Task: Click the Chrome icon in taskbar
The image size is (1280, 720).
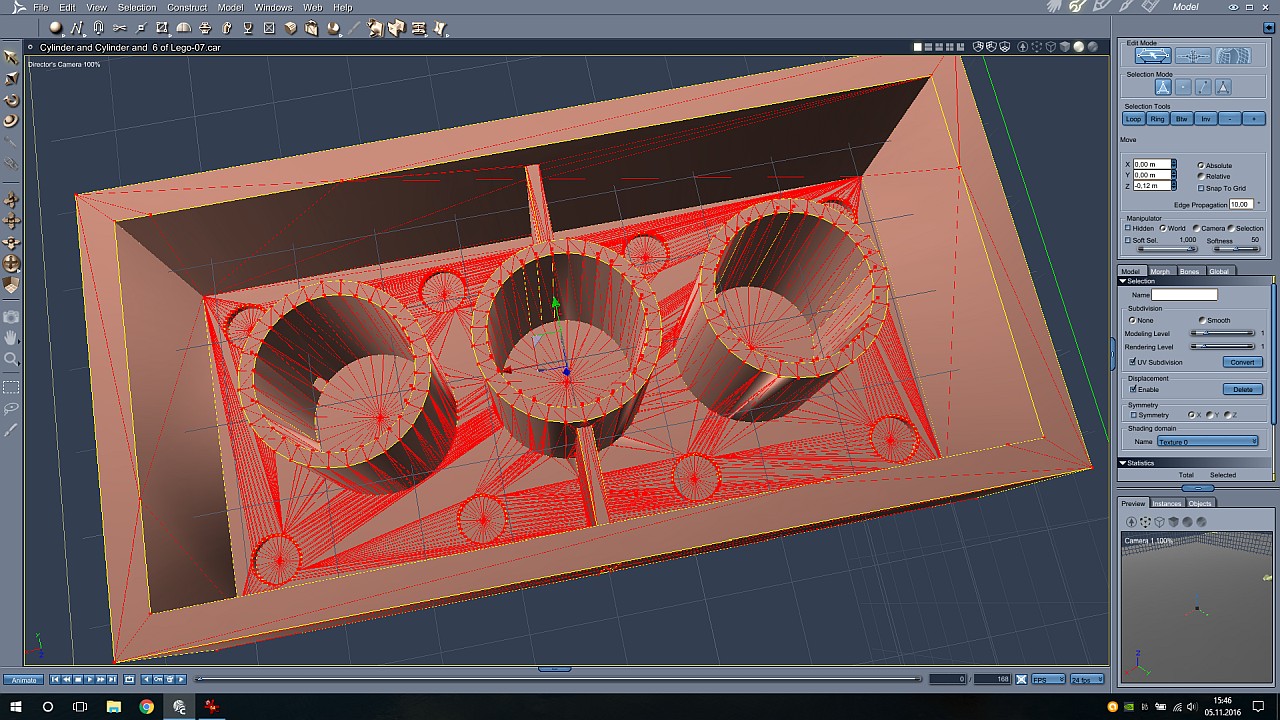Action: tap(146, 706)
